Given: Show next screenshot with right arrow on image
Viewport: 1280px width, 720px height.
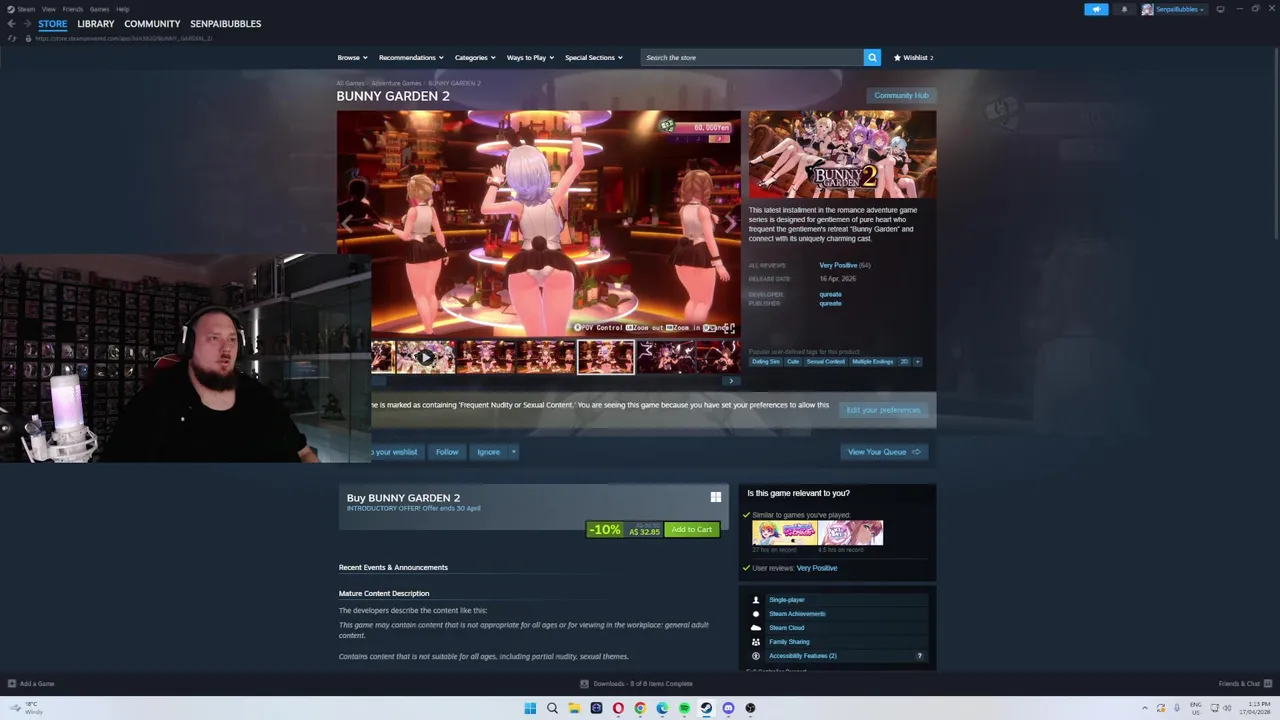Looking at the screenshot, I should coord(731,223).
